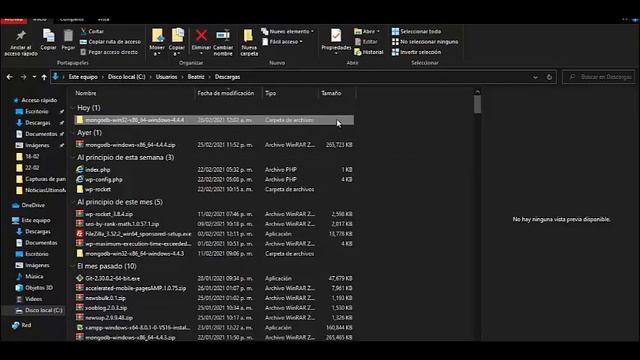The image size is (640, 360).
Task: Click Disco local (C:) breadcrumb
Action: pyautogui.click(x=127, y=77)
